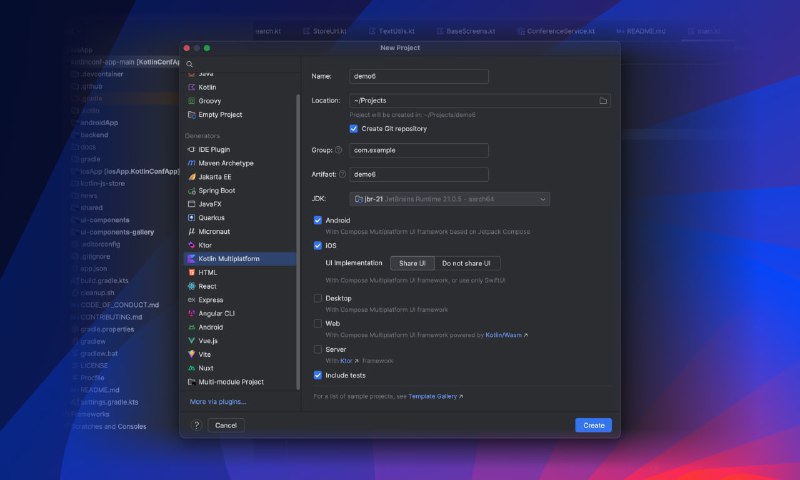This screenshot has height=480, width=800.
Task: Click the Cancel button
Action: pos(226,425)
